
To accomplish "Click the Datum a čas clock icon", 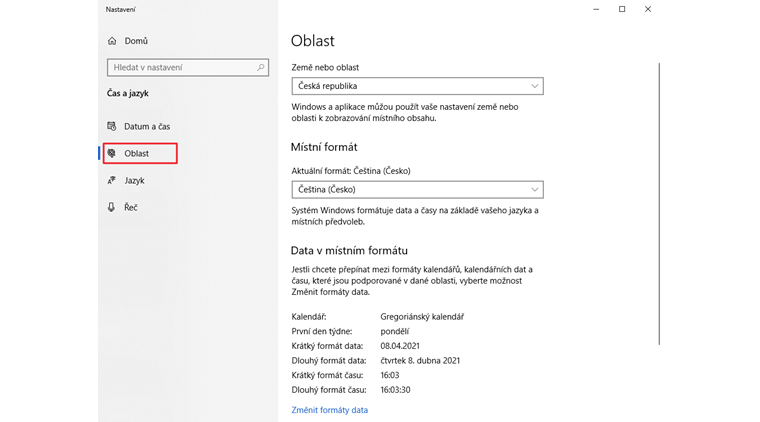I will (x=112, y=127).
